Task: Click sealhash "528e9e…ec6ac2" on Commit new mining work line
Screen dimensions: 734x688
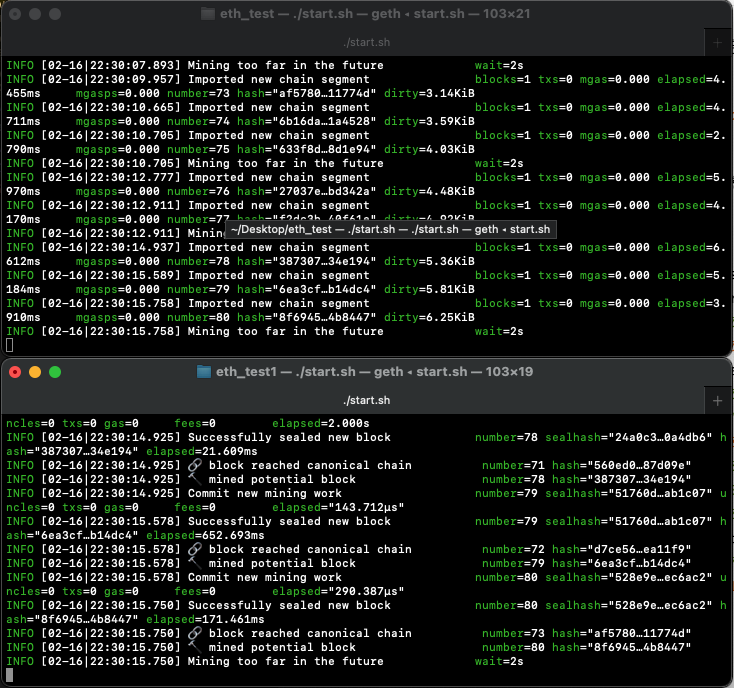Action: (629, 578)
